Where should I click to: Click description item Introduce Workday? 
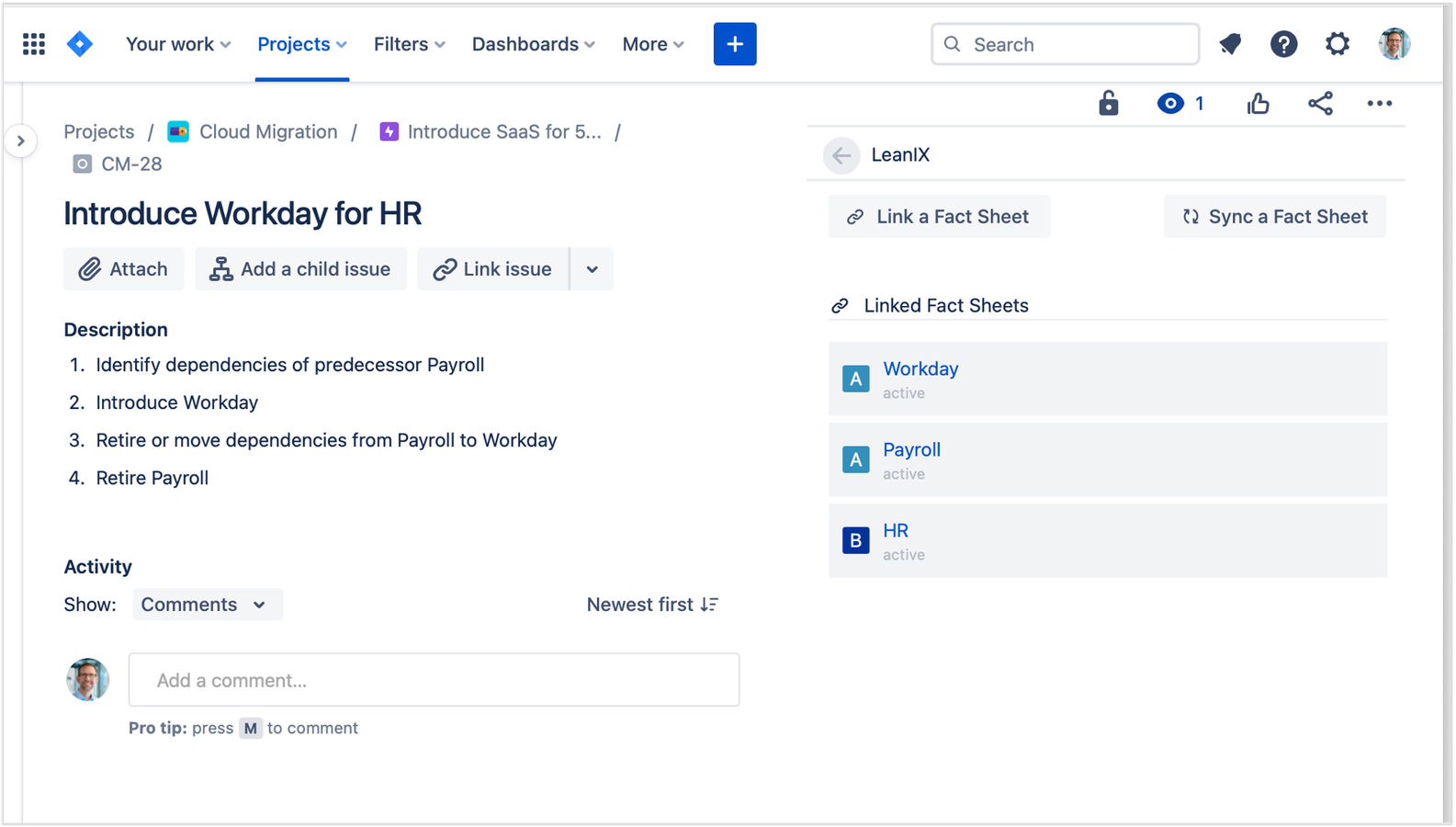(177, 402)
